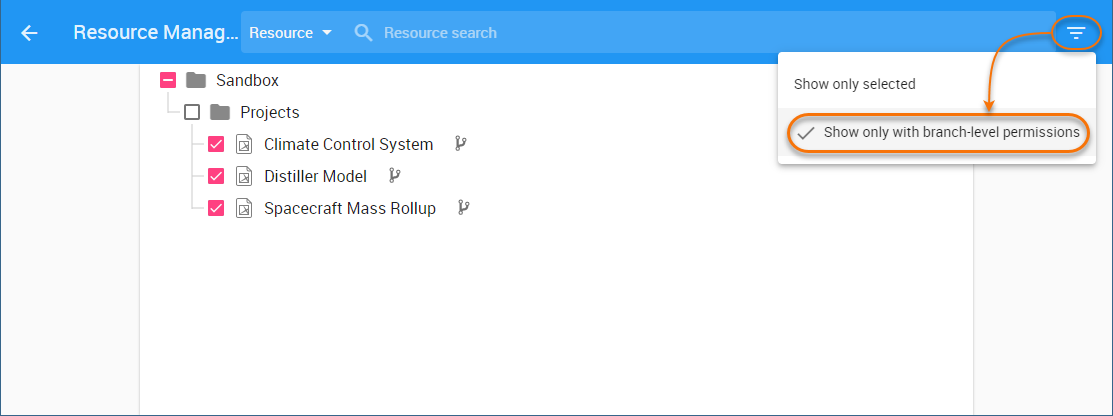This screenshot has height=416, width=1113.
Task: Click the back arrow icon
Action: pyautogui.click(x=29, y=33)
